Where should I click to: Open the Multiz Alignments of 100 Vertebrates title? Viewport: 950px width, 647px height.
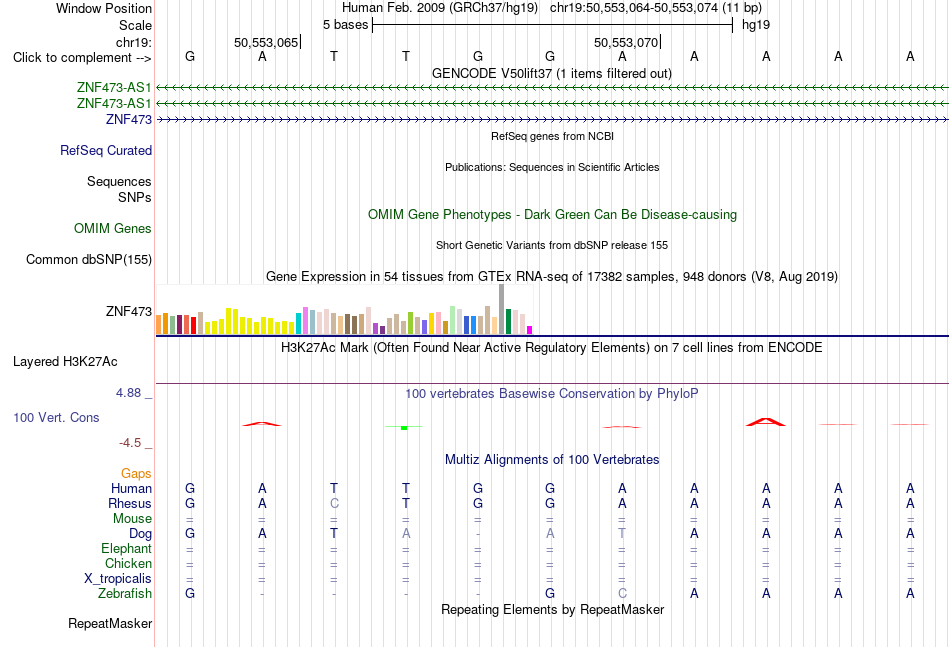pos(552,460)
